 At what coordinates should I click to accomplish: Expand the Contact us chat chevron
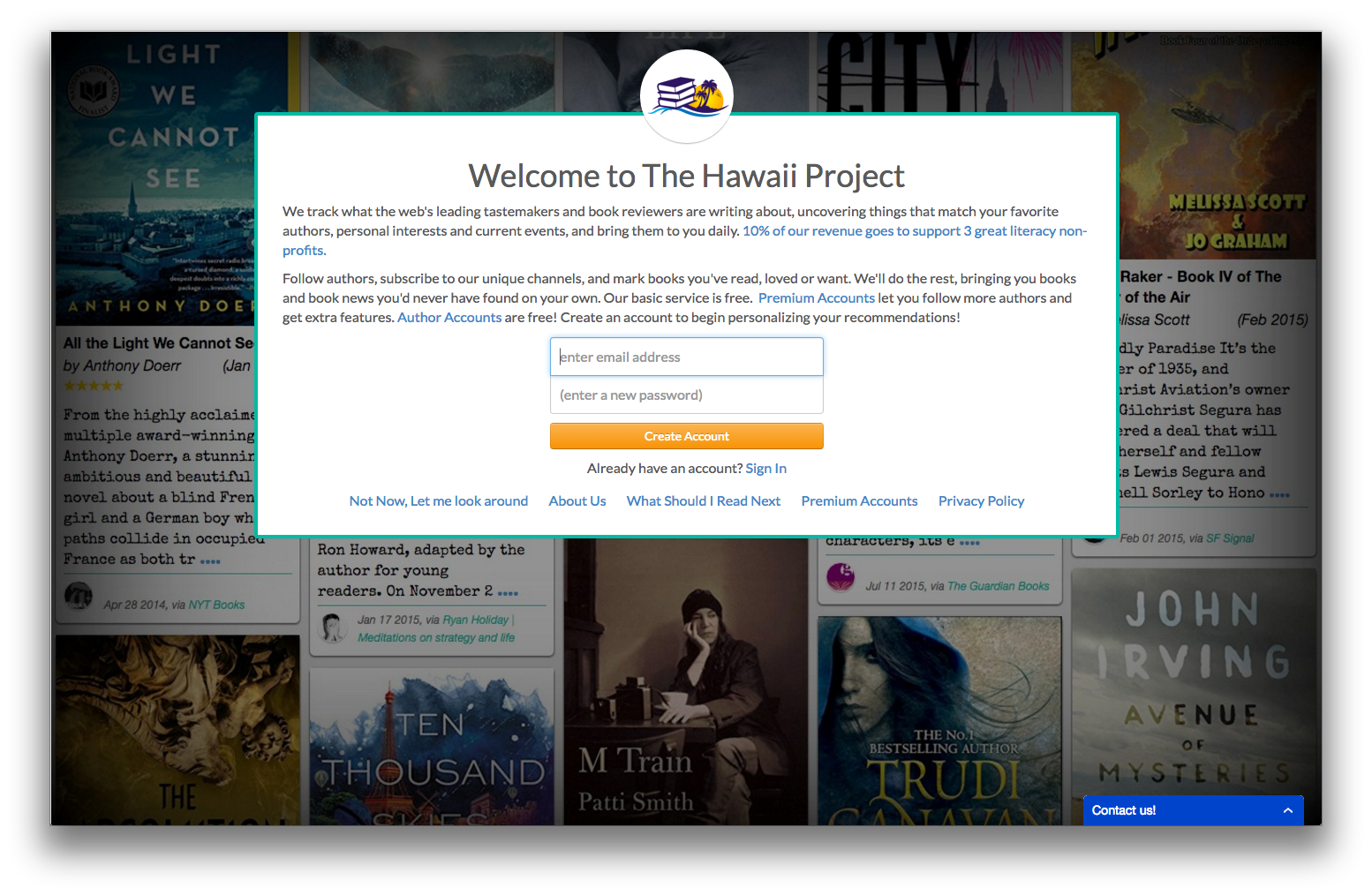[x=1287, y=810]
